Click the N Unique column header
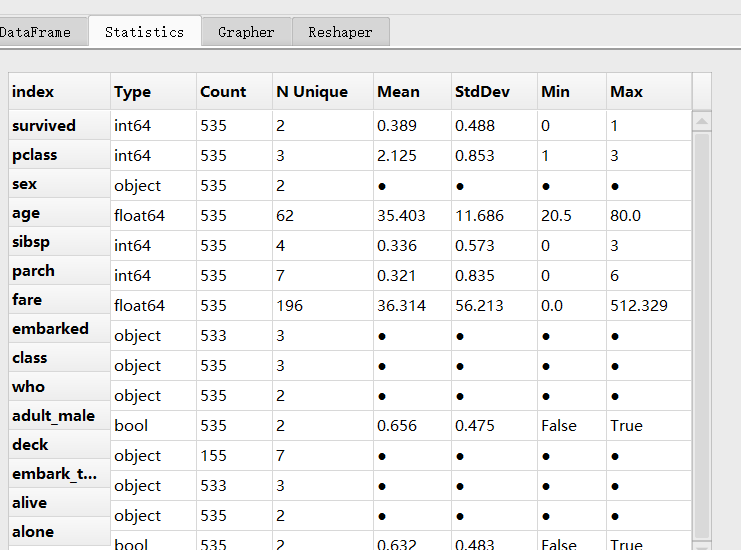Image resolution: width=741 pixels, height=550 pixels. 323,91
